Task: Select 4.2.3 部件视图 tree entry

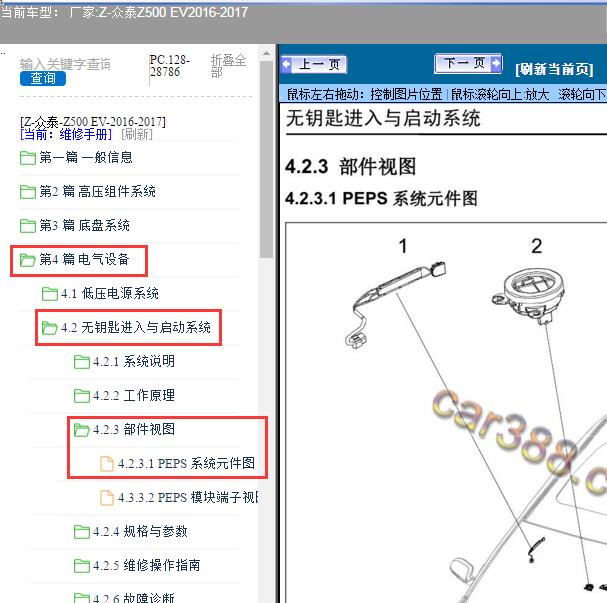Action: click(134, 429)
